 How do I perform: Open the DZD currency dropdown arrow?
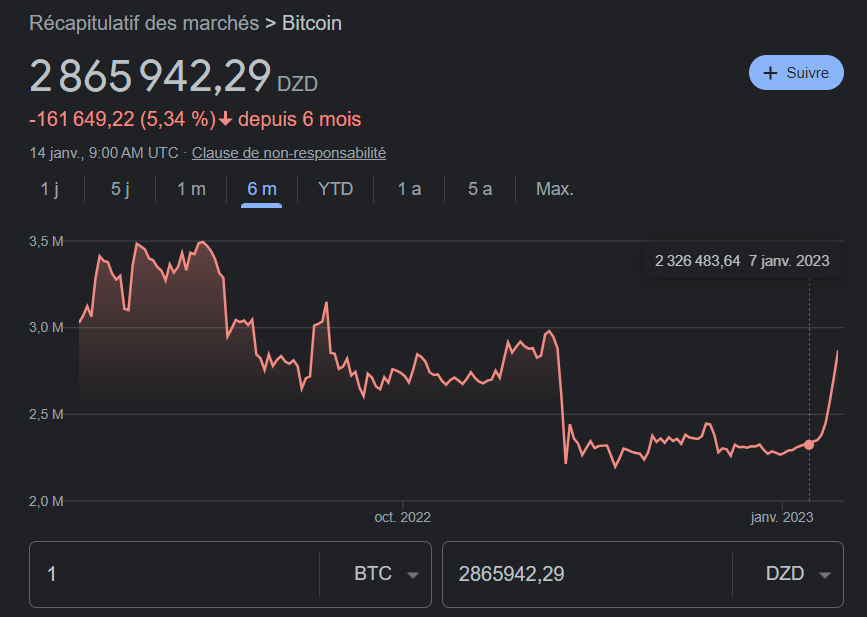coord(825,575)
